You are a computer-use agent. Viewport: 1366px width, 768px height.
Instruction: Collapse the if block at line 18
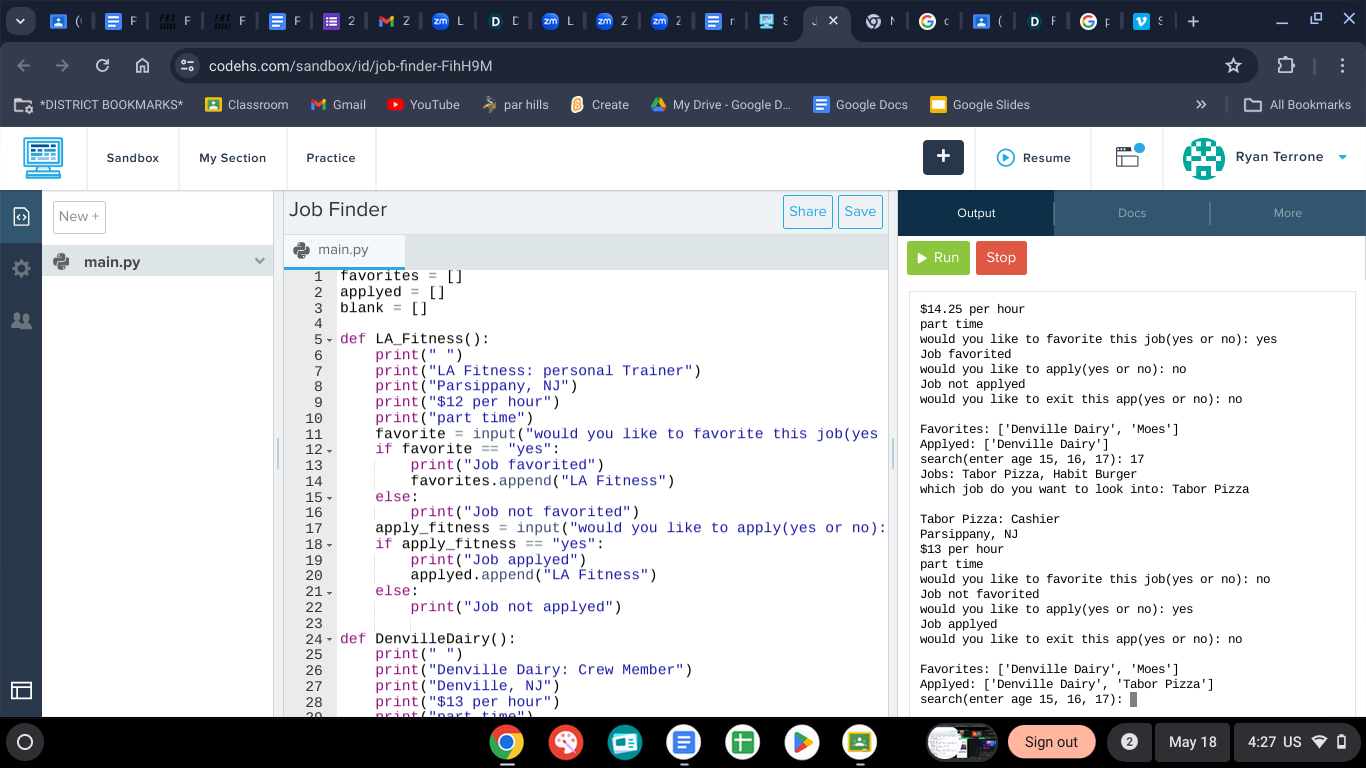click(330, 545)
